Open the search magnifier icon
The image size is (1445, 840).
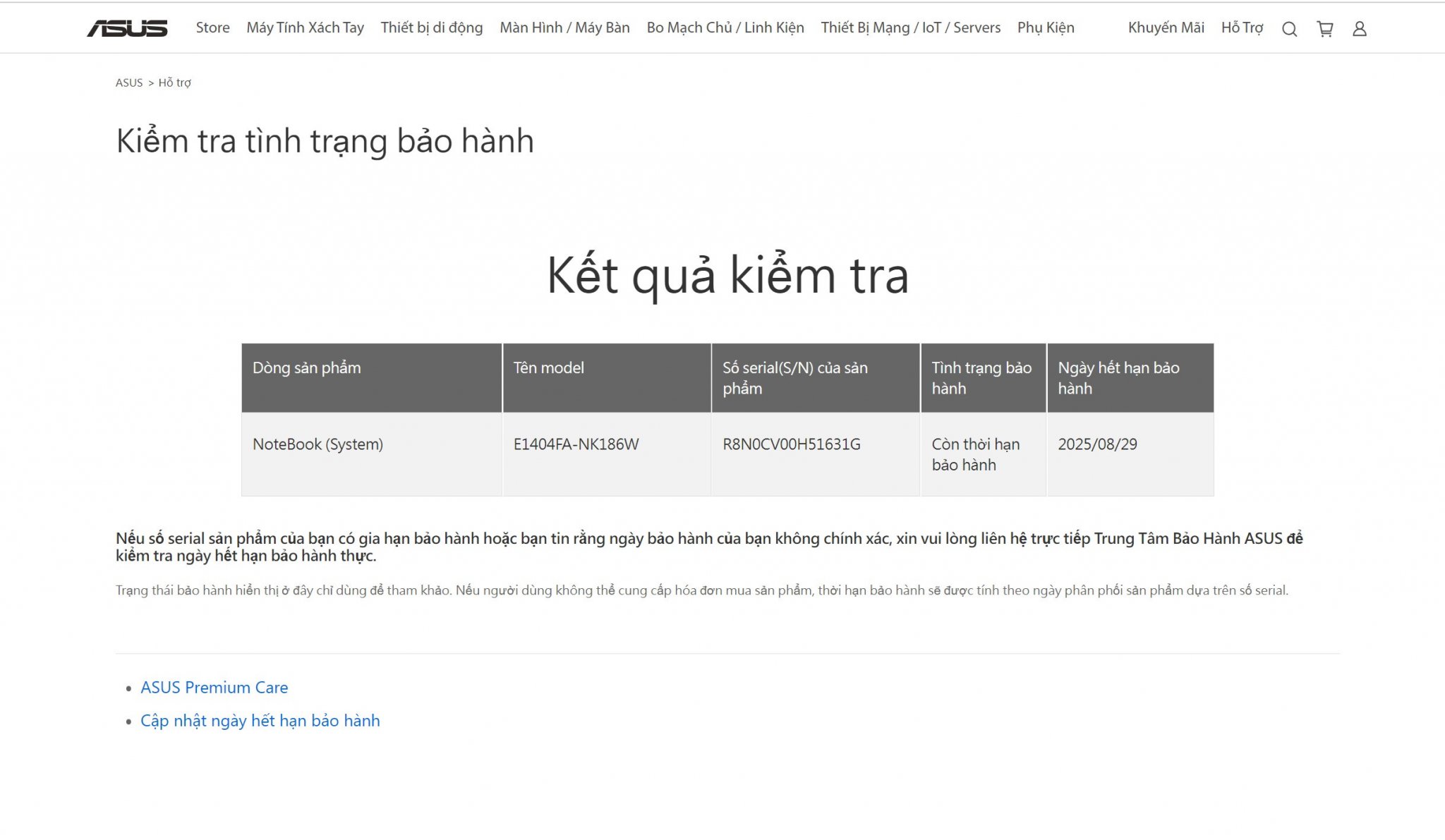1289,29
